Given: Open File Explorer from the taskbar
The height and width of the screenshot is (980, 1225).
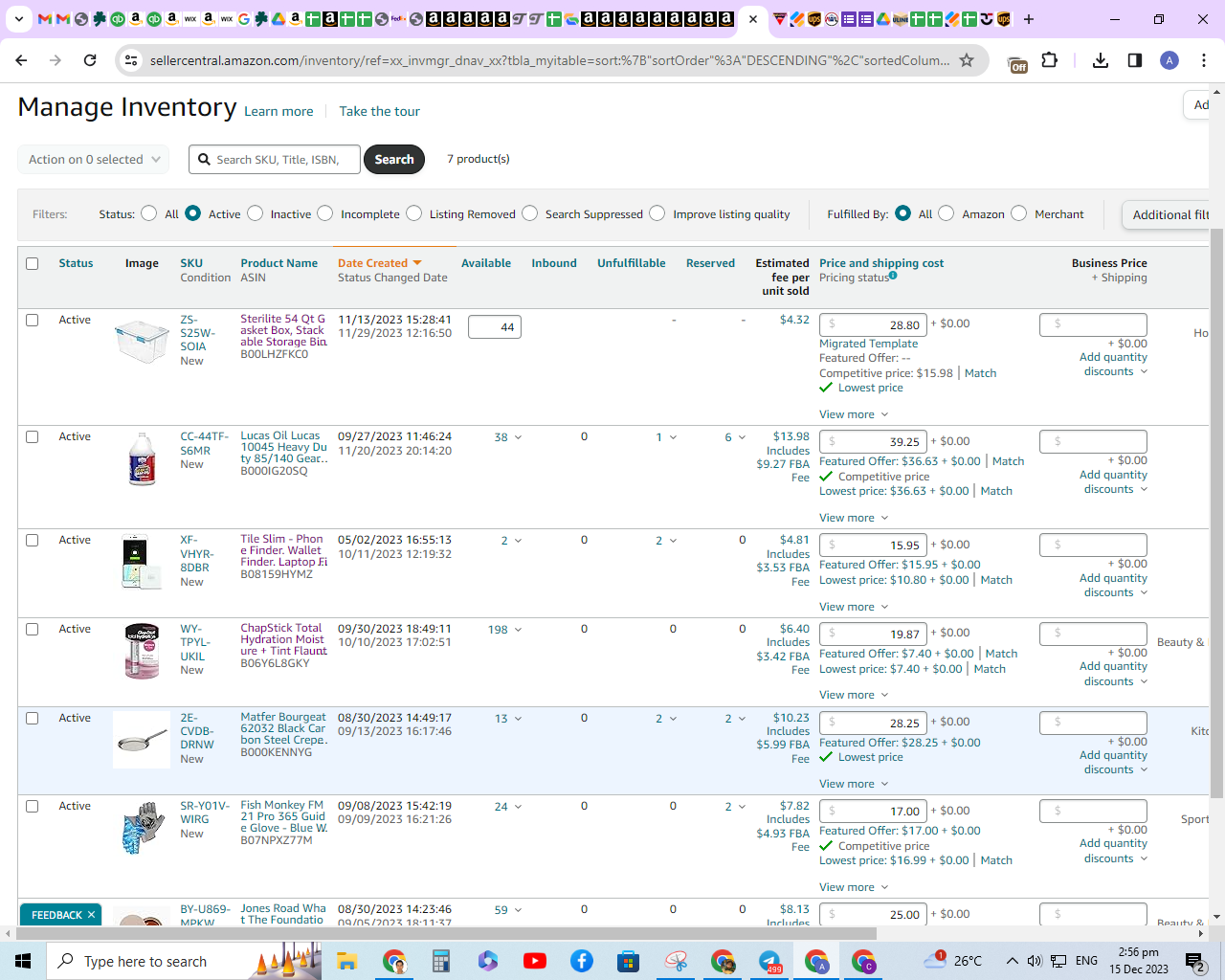Looking at the screenshot, I should click(346, 961).
